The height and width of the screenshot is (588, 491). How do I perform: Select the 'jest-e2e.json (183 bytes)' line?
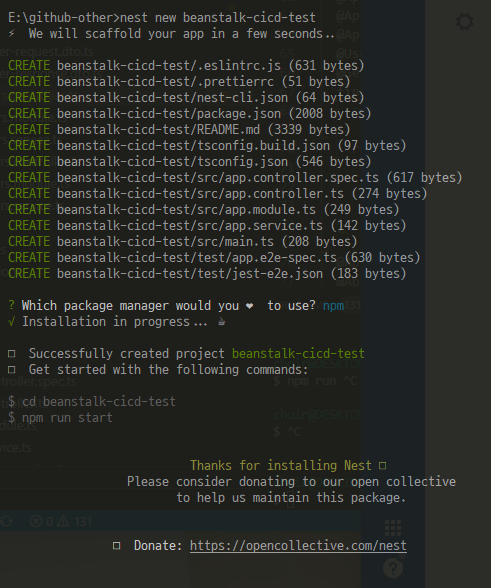pos(207,274)
